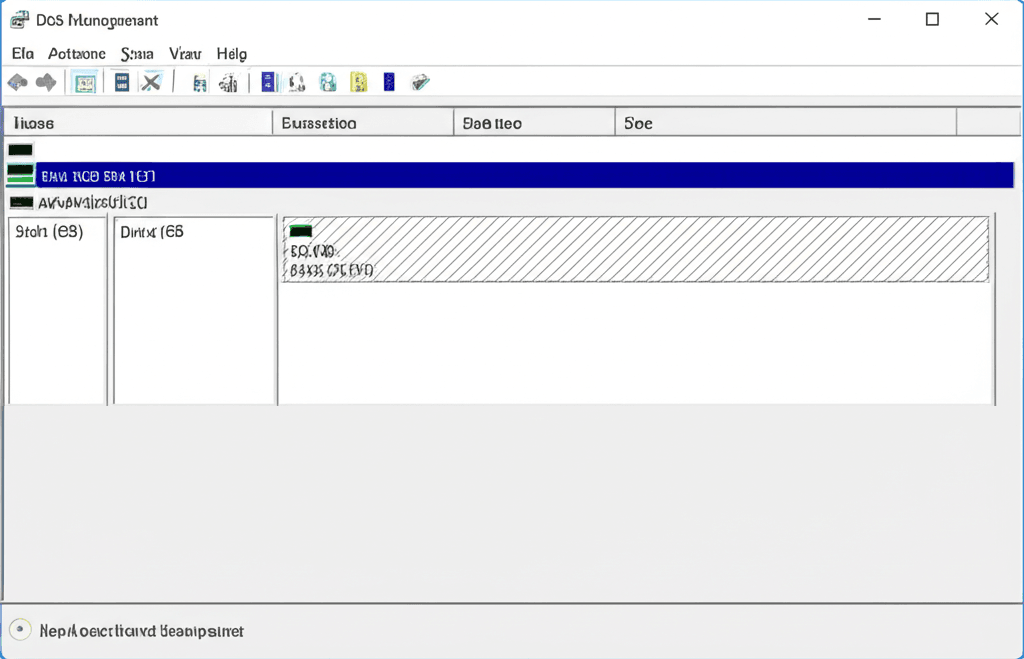The width and height of the screenshot is (1024, 659).
Task: Click the Show/Hide Console Tree toolbar icon
Action: coord(85,81)
